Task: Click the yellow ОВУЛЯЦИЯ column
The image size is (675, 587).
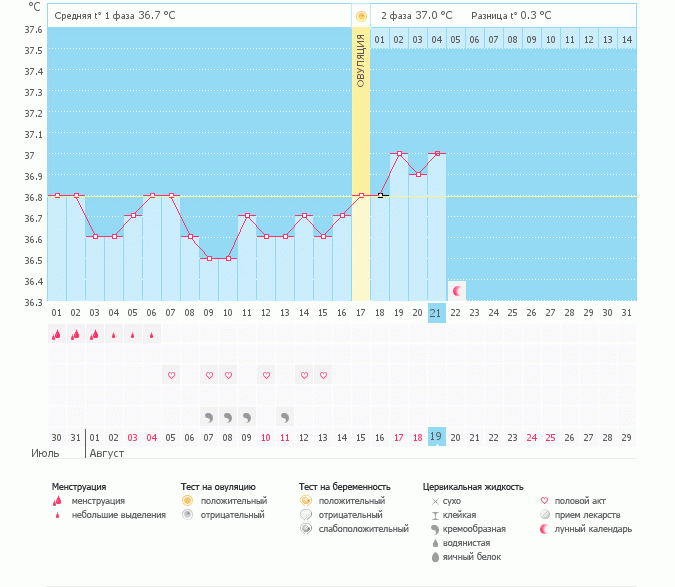Action: click(x=361, y=170)
